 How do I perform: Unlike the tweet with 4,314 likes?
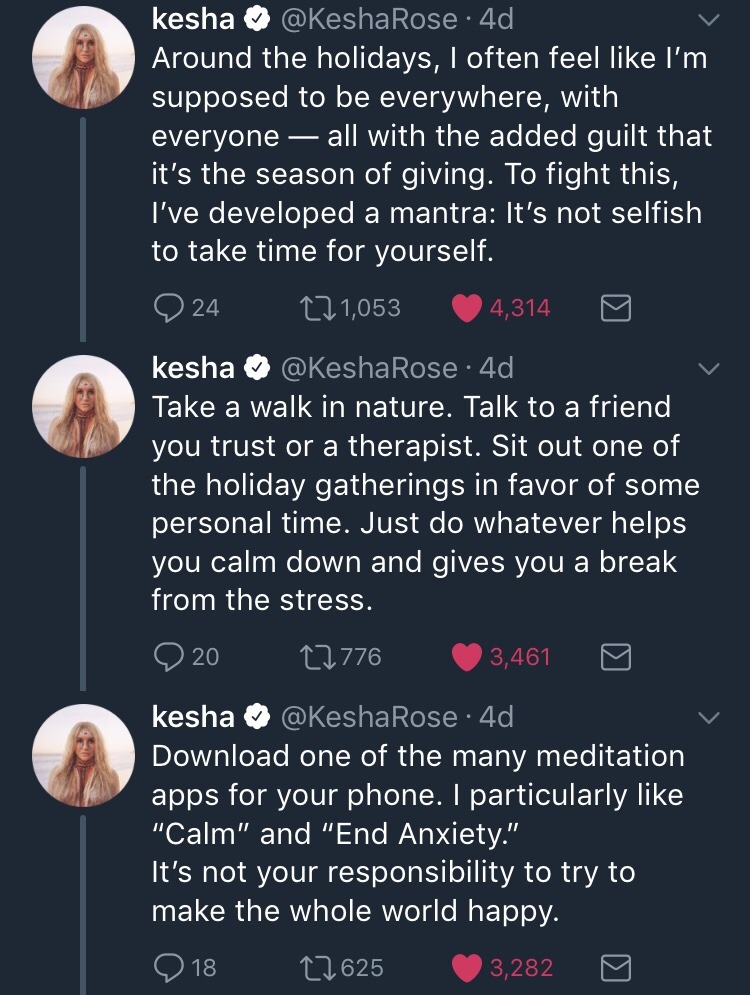(467, 308)
